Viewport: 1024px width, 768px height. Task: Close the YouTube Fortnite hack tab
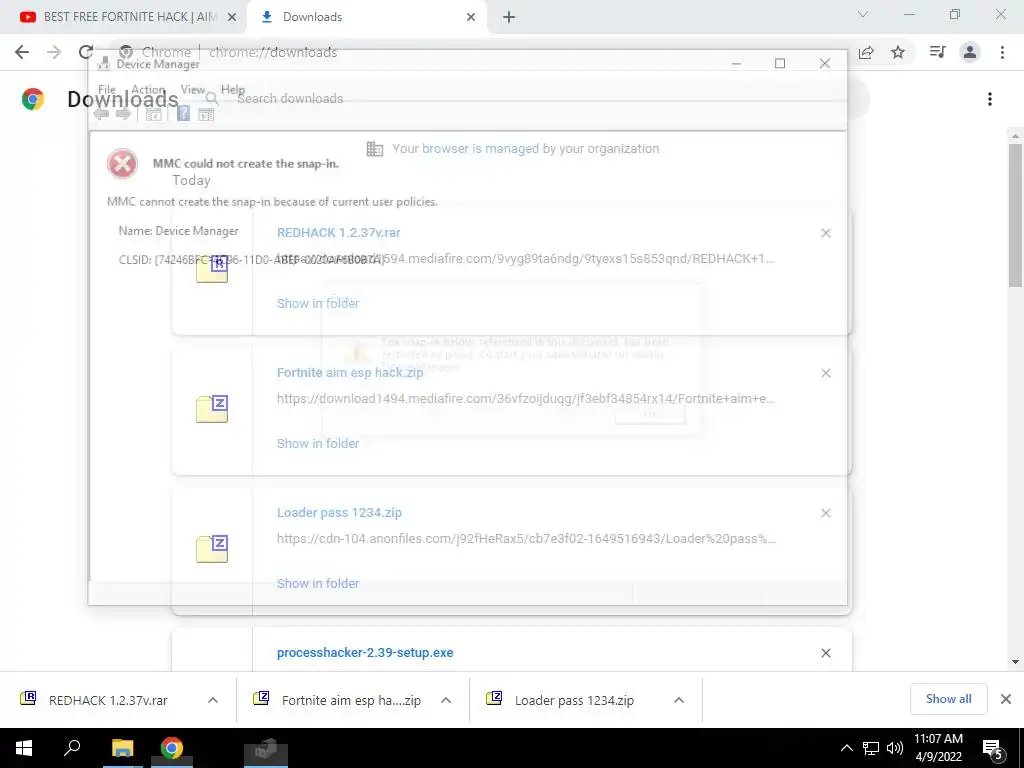click(x=231, y=17)
